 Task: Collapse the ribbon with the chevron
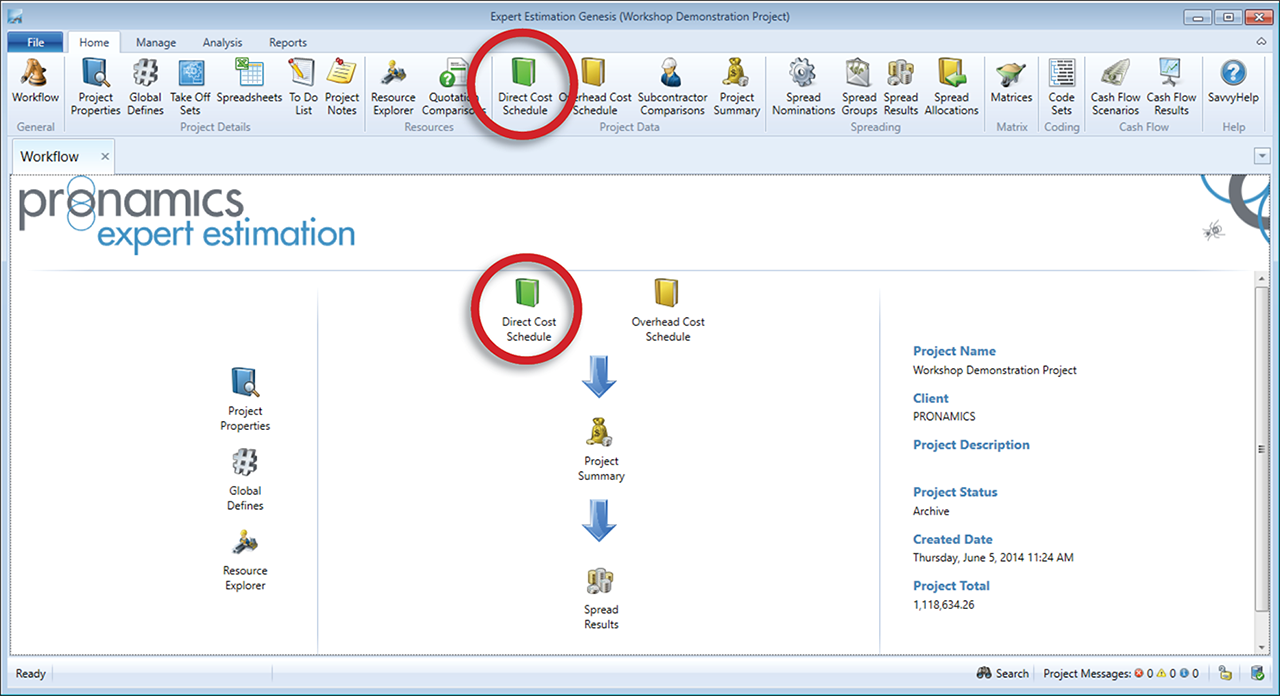point(1261,42)
